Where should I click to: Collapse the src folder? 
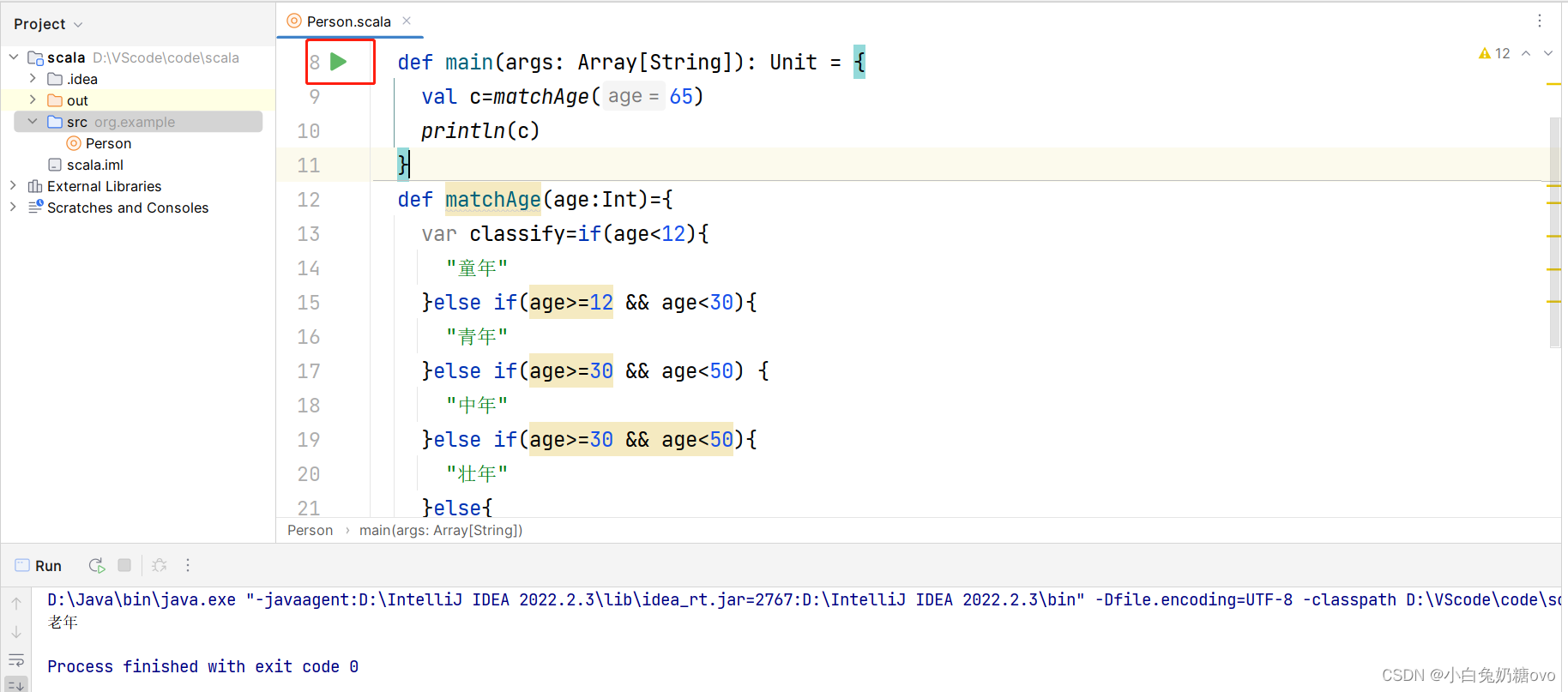pyautogui.click(x=33, y=121)
